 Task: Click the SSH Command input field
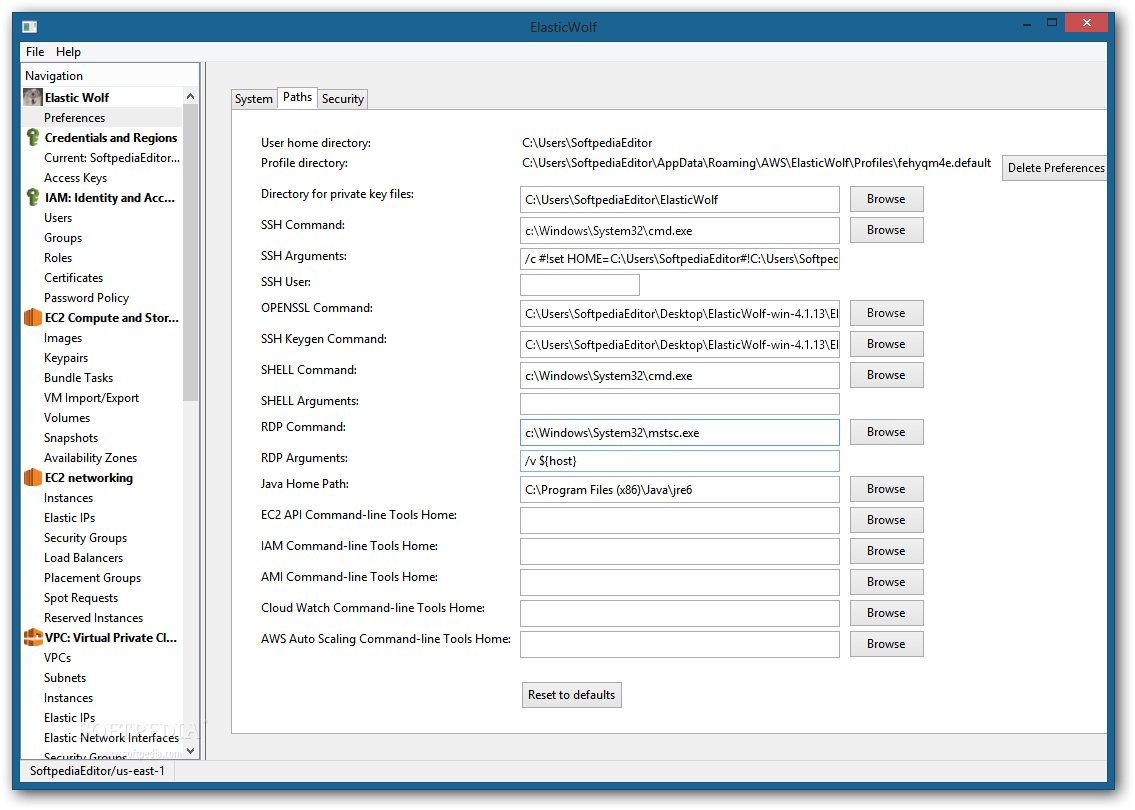680,231
